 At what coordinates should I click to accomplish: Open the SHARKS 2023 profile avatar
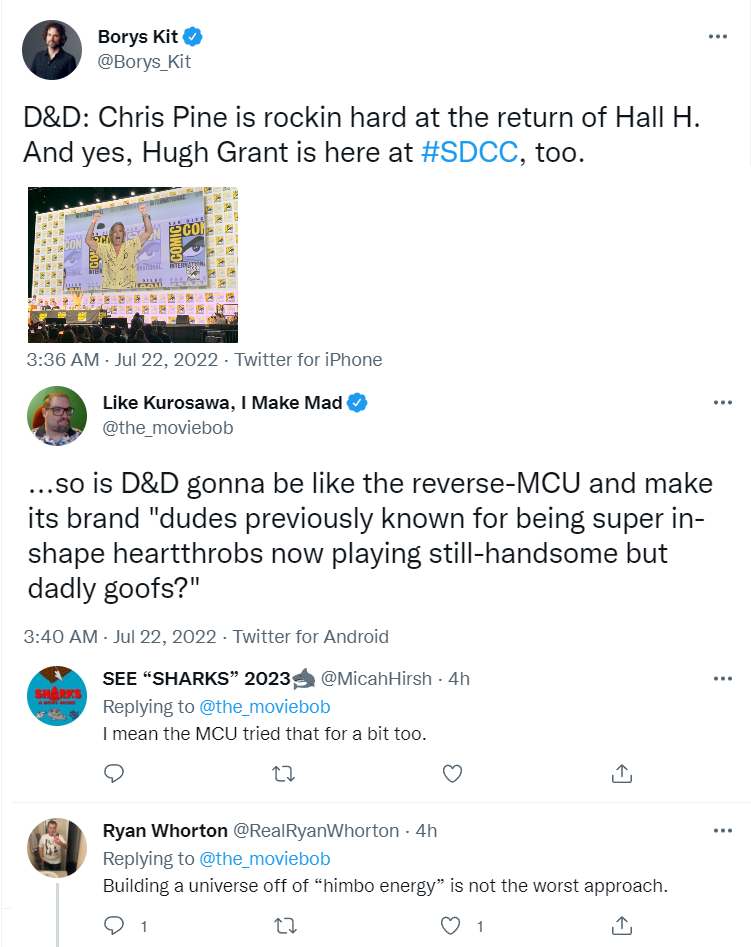click(57, 696)
